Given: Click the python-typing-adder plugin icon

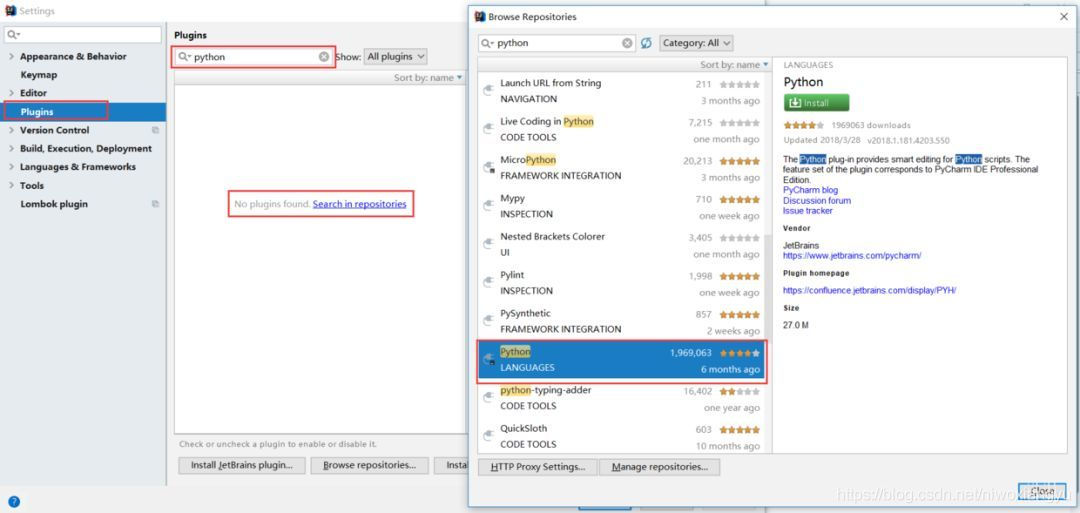Looking at the screenshot, I should pyautogui.click(x=488, y=397).
